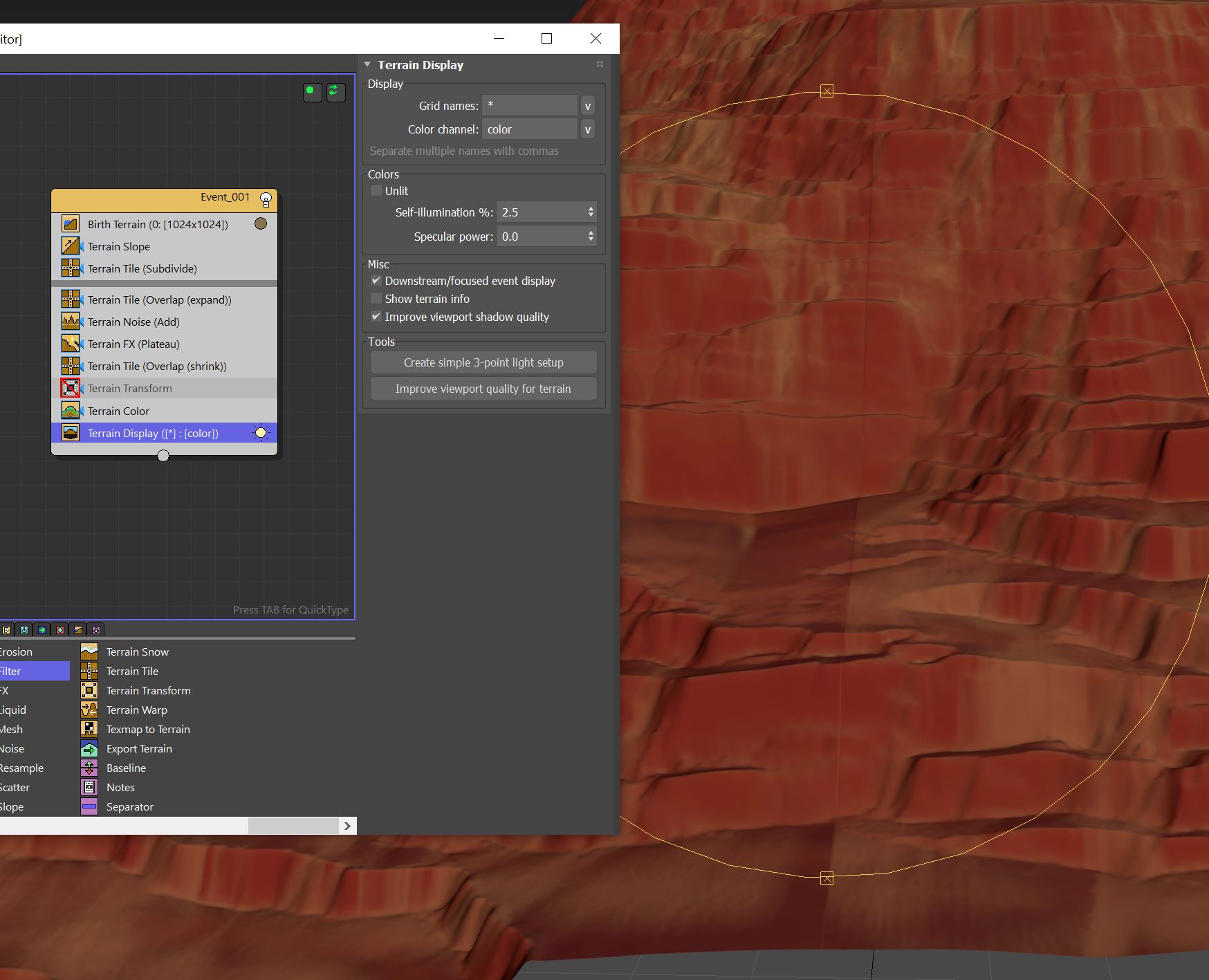Click the Birth Terrain color swatch circle

[261, 223]
